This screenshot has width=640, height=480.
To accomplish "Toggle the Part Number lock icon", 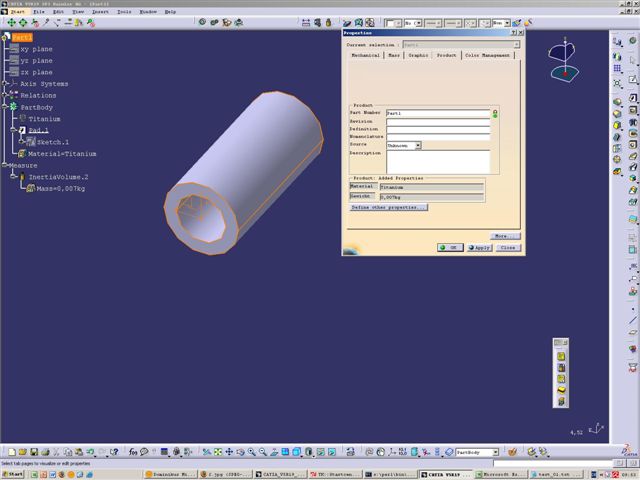I will click(495, 113).
